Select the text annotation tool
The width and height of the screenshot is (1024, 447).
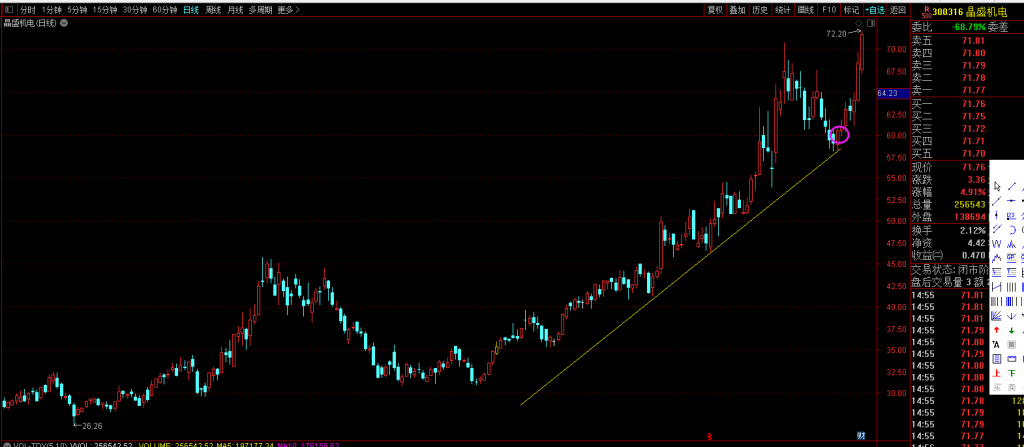click(x=997, y=344)
